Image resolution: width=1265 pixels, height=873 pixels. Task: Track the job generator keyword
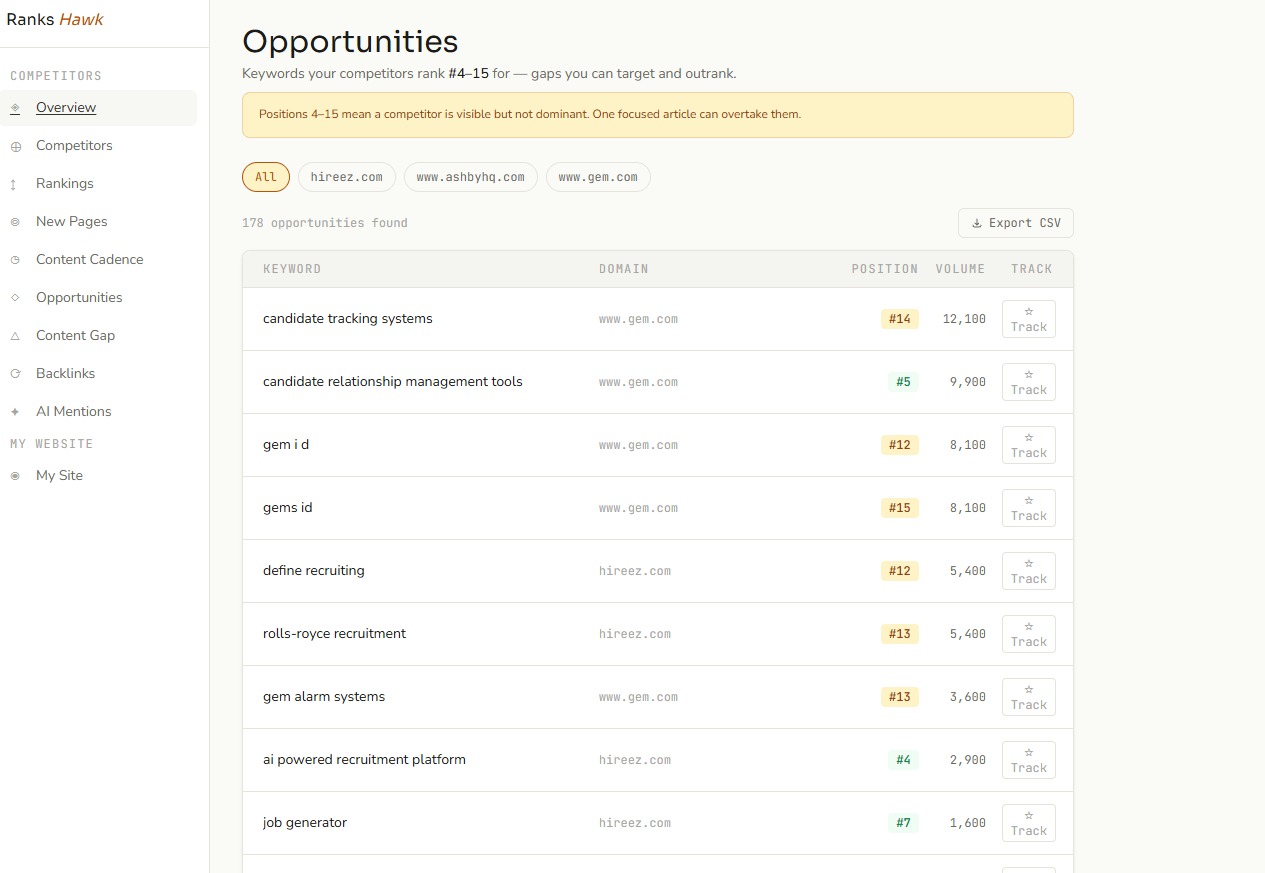pos(1029,823)
